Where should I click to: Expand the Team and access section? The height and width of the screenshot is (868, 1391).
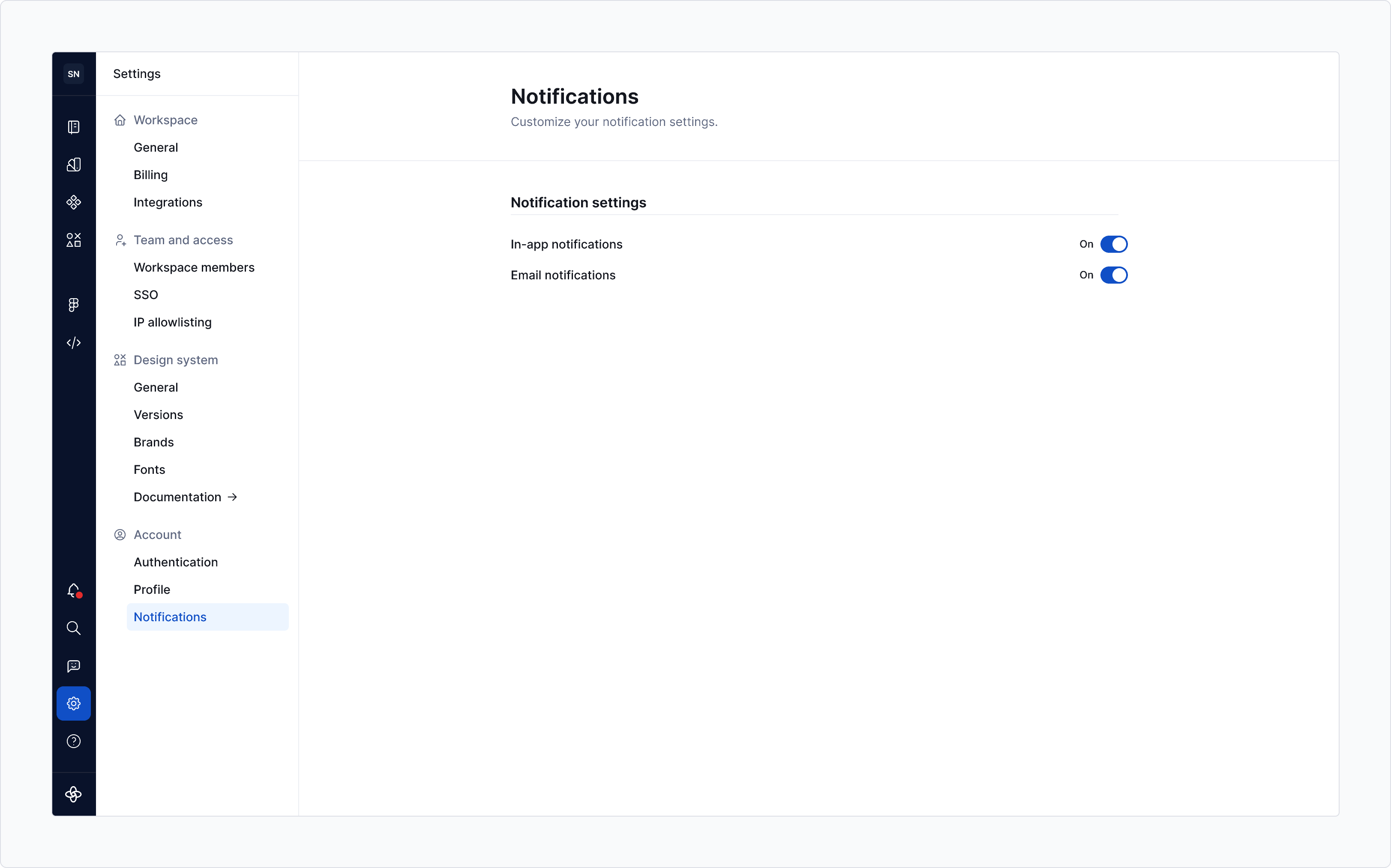[183, 239]
